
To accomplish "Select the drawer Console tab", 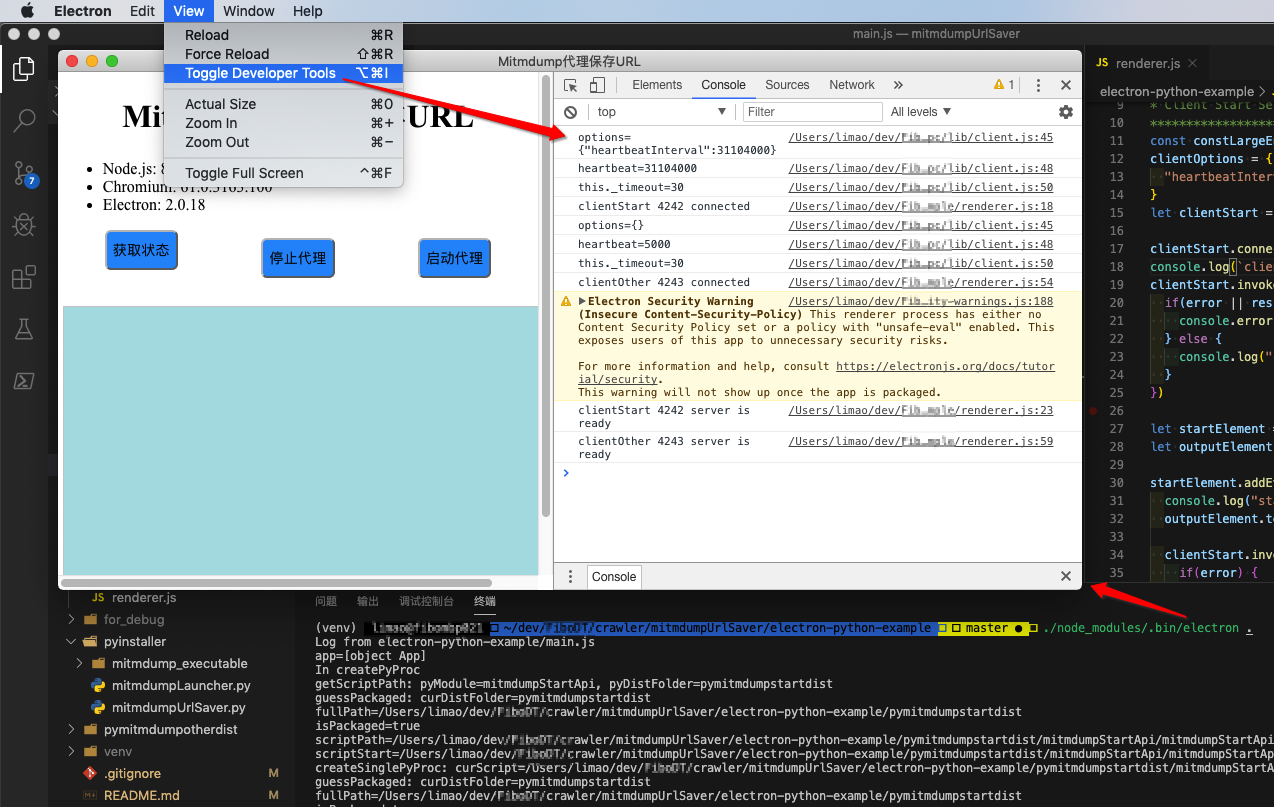I will pos(614,576).
